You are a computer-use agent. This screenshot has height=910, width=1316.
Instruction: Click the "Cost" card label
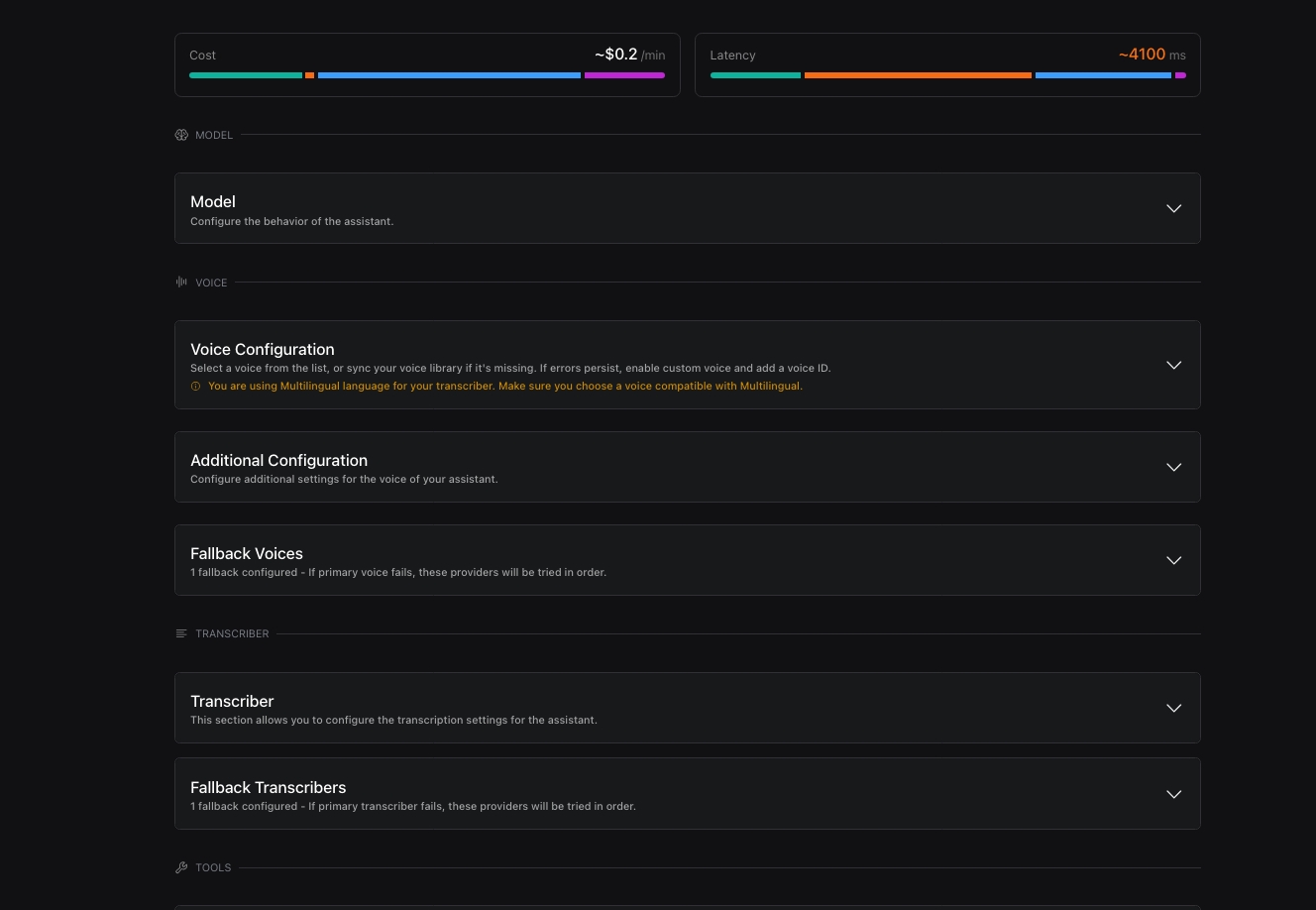click(202, 56)
